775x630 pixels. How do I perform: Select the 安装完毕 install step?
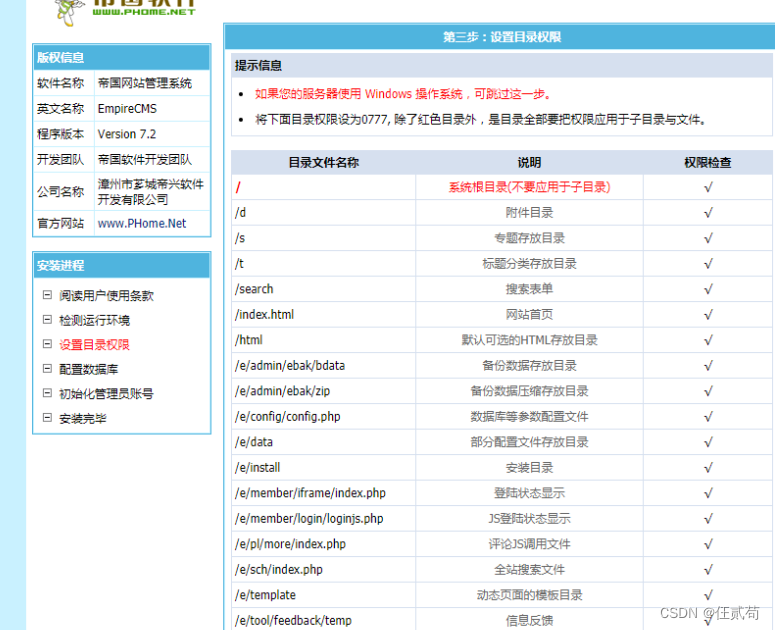(83, 419)
